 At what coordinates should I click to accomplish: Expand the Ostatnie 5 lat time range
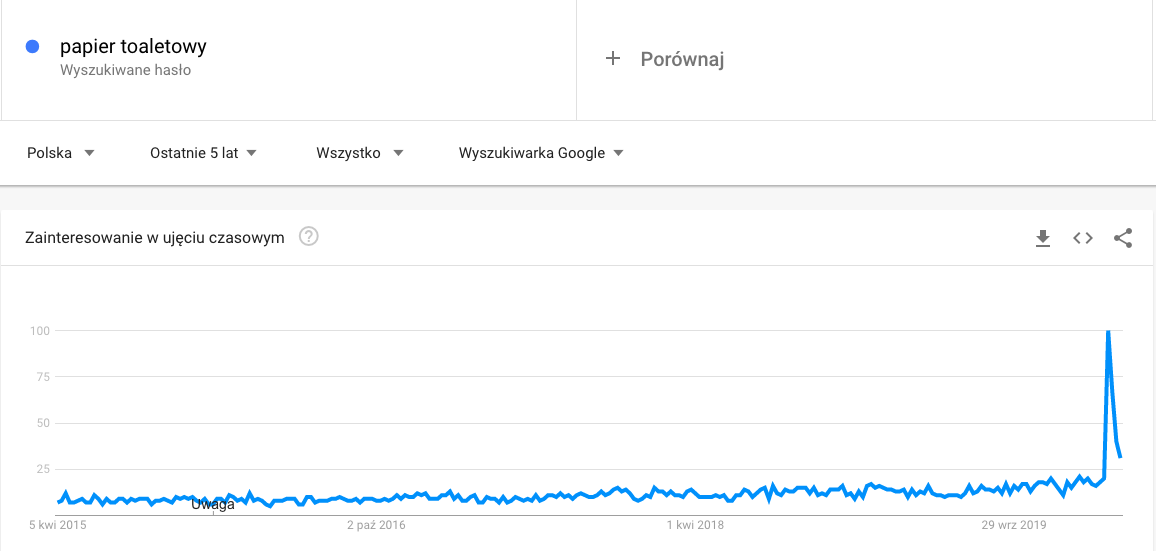(203, 153)
